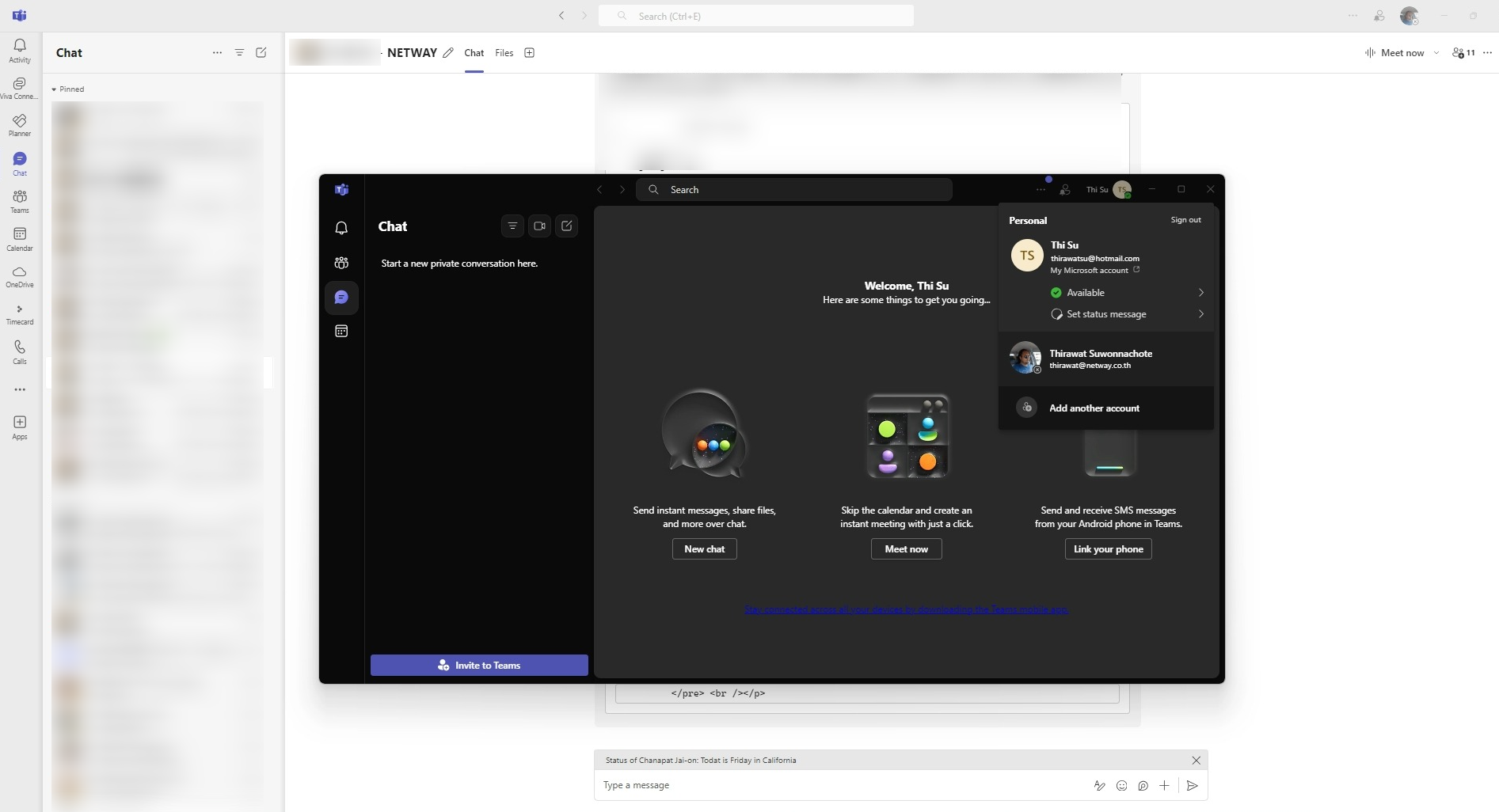The image size is (1499, 812).
Task: Select Add another account
Action: (x=1106, y=408)
